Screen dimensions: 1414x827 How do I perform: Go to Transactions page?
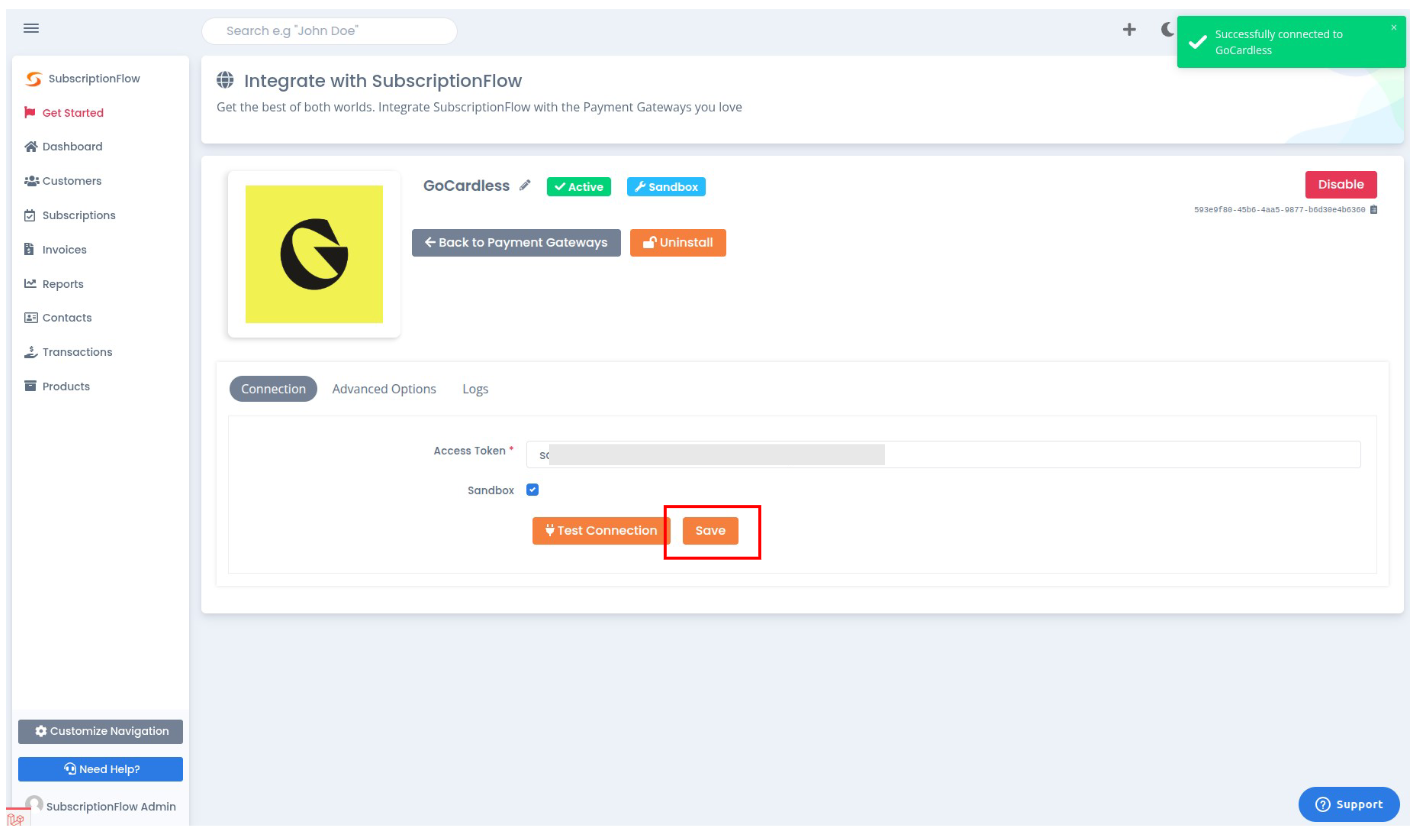pyautogui.click(x=77, y=352)
